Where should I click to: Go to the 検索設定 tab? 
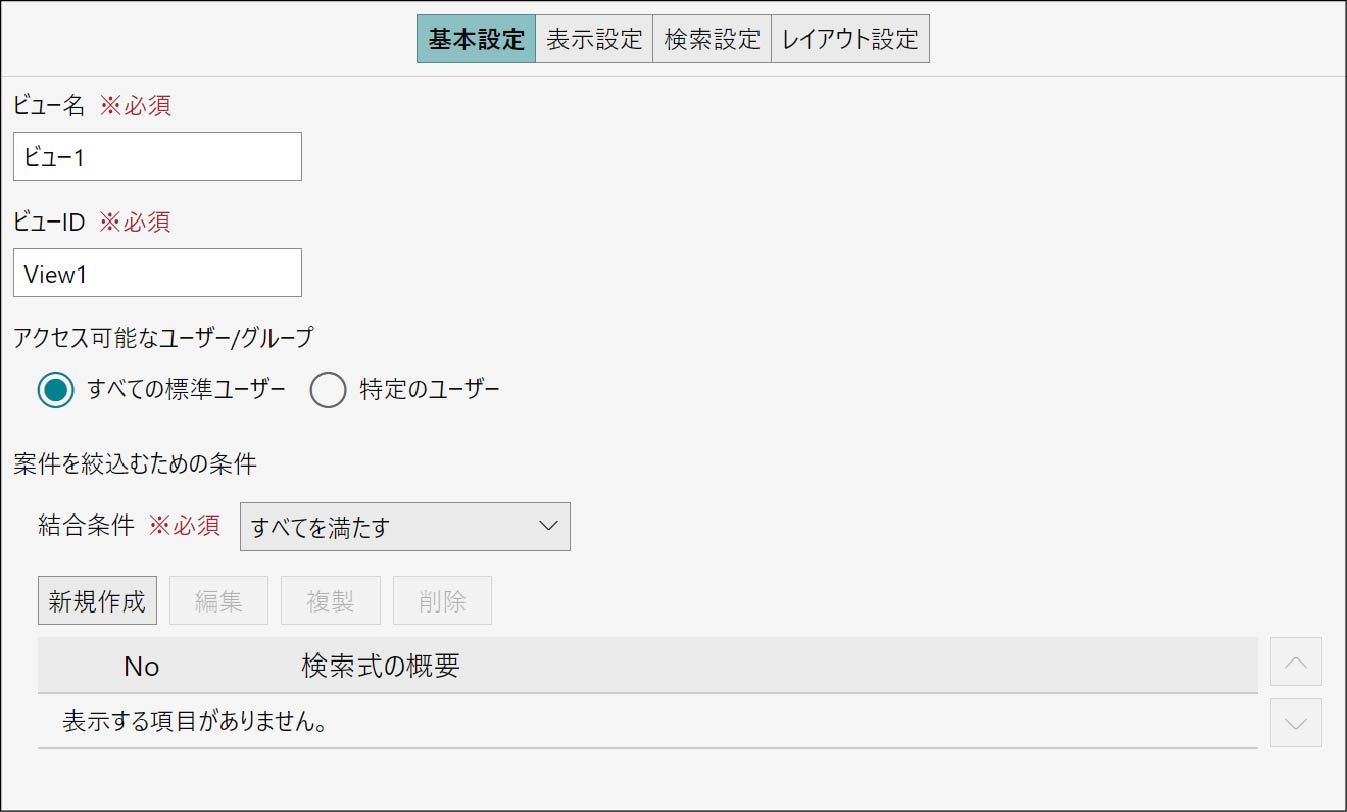pos(712,39)
